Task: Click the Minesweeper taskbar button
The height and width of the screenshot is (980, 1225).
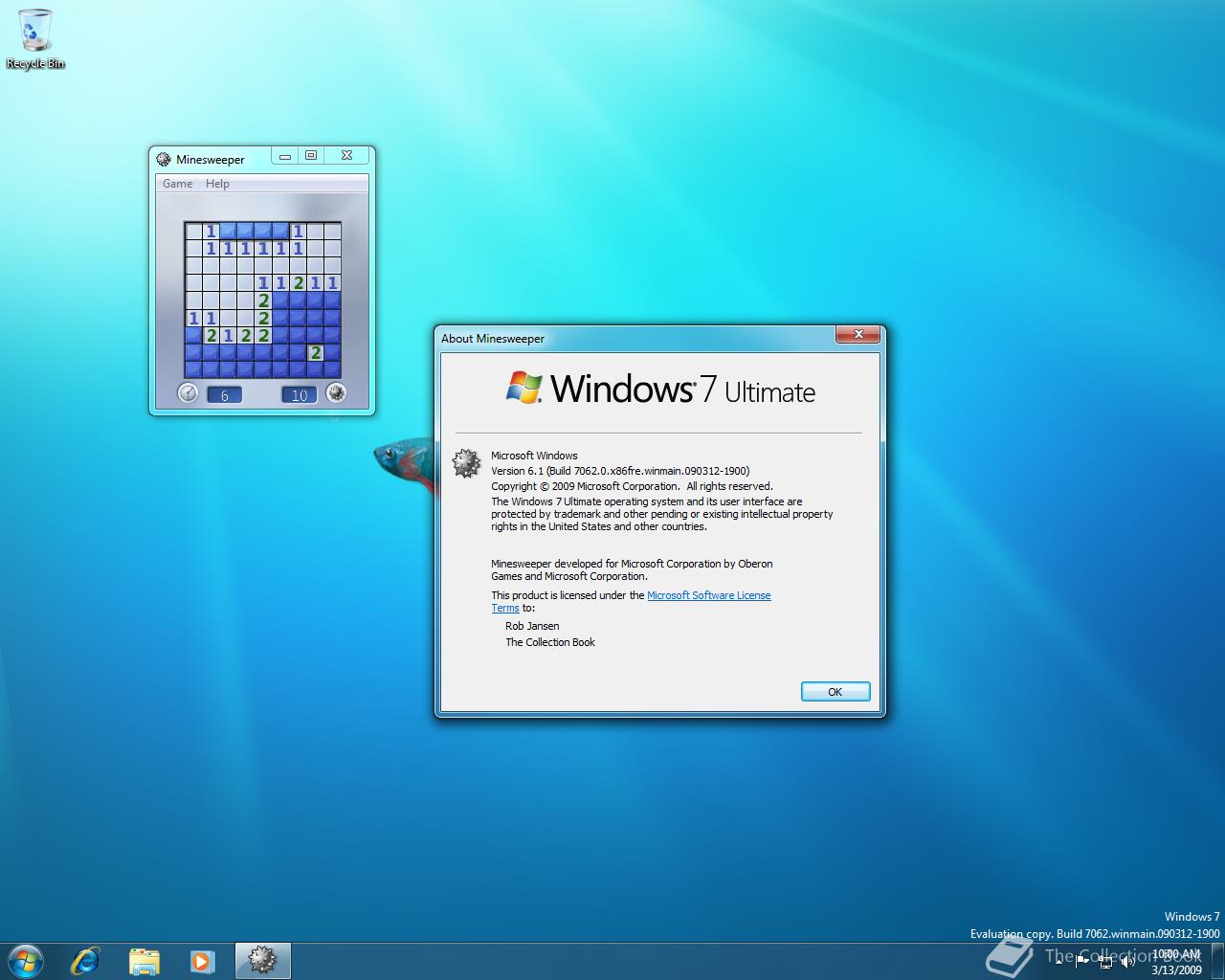Action: pyautogui.click(x=262, y=960)
